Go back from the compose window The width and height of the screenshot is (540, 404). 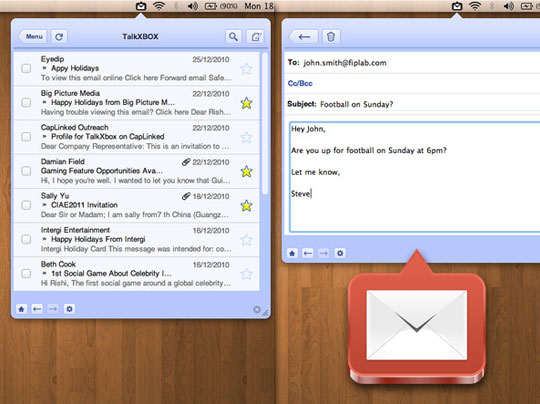tap(303, 37)
